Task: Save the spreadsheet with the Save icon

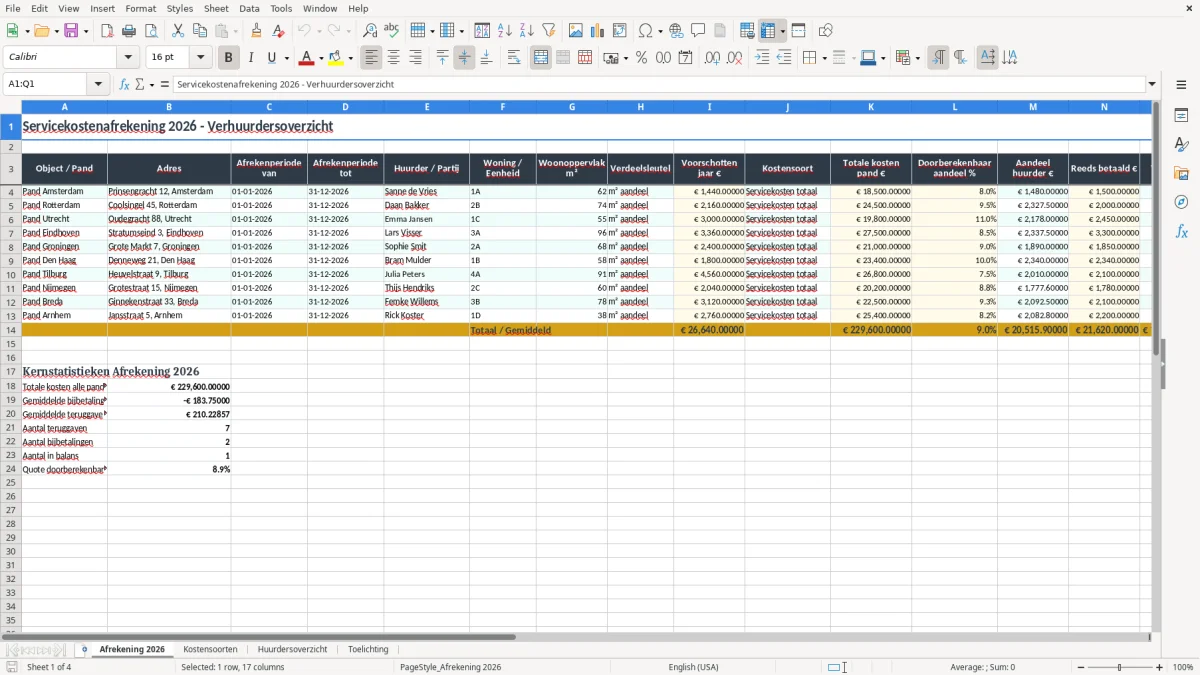Action: (x=71, y=31)
